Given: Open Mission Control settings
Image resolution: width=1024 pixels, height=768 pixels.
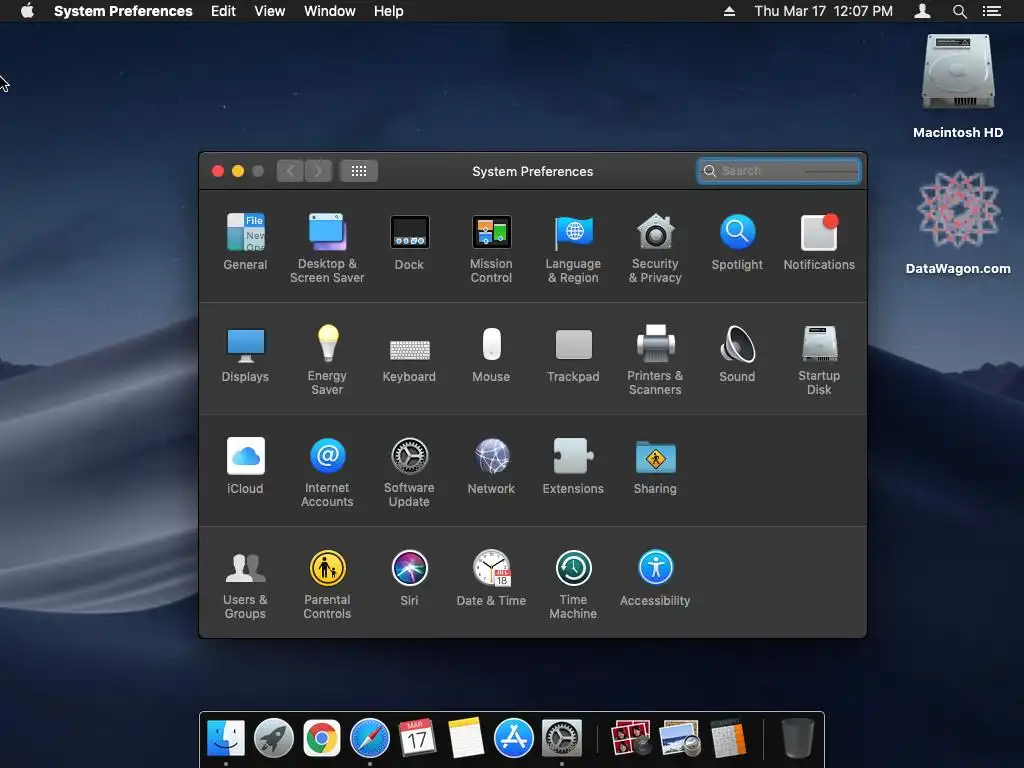Looking at the screenshot, I should click(x=491, y=248).
